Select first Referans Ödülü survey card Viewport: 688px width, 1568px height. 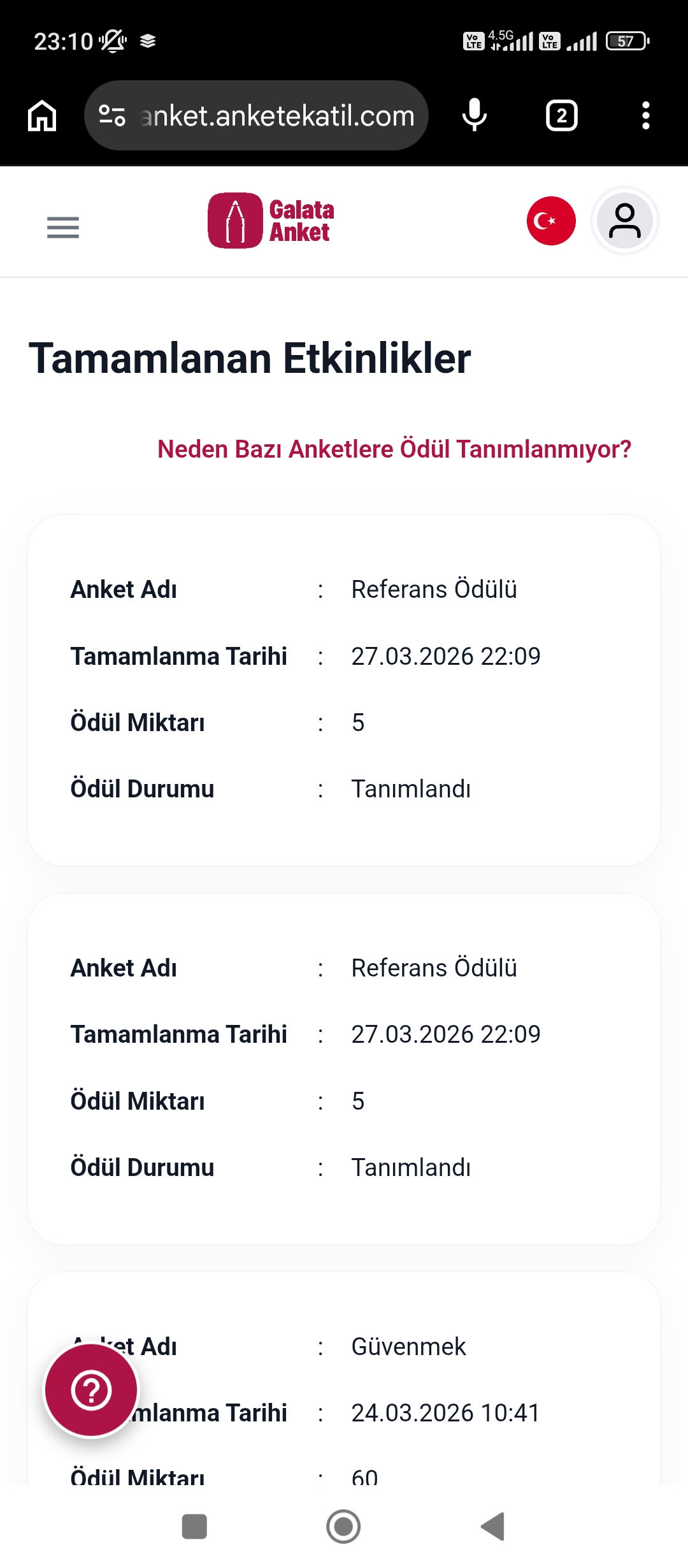tap(344, 690)
